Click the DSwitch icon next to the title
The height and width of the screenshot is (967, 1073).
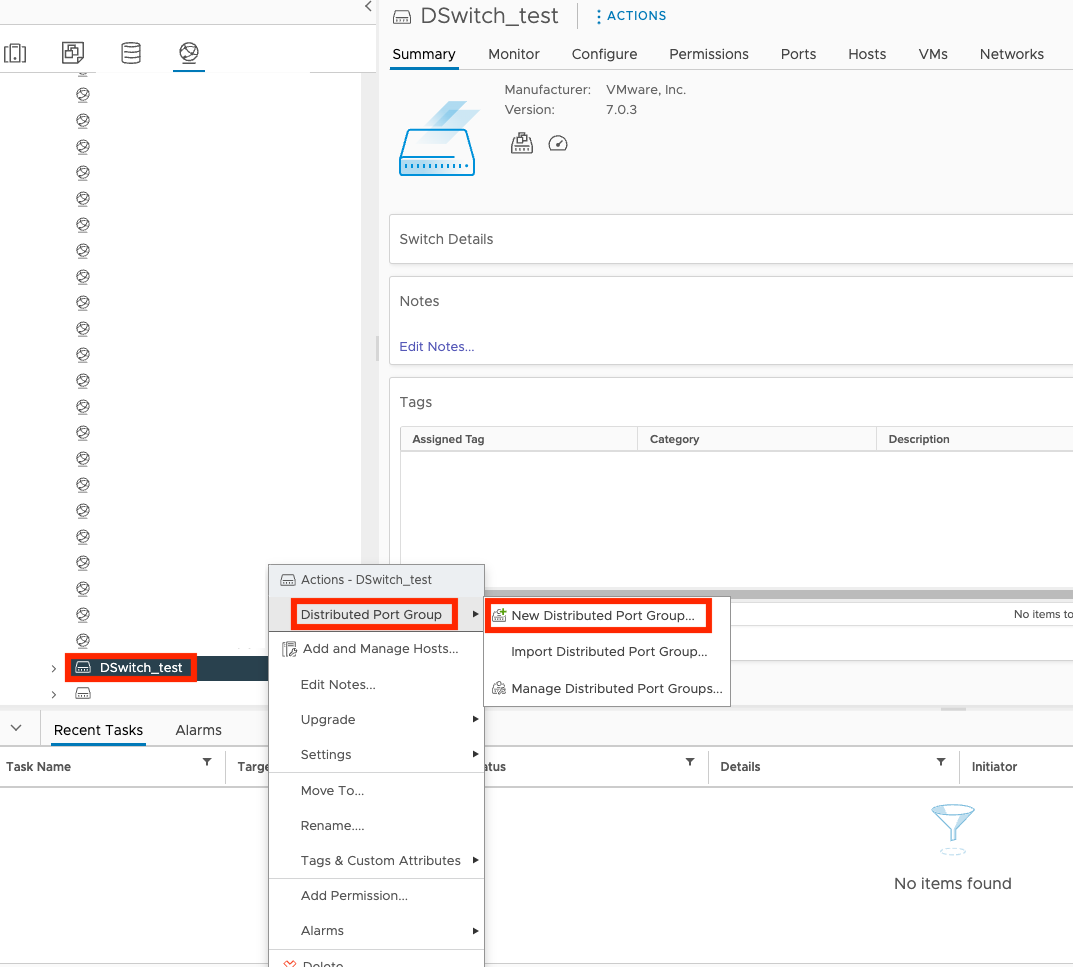click(401, 16)
